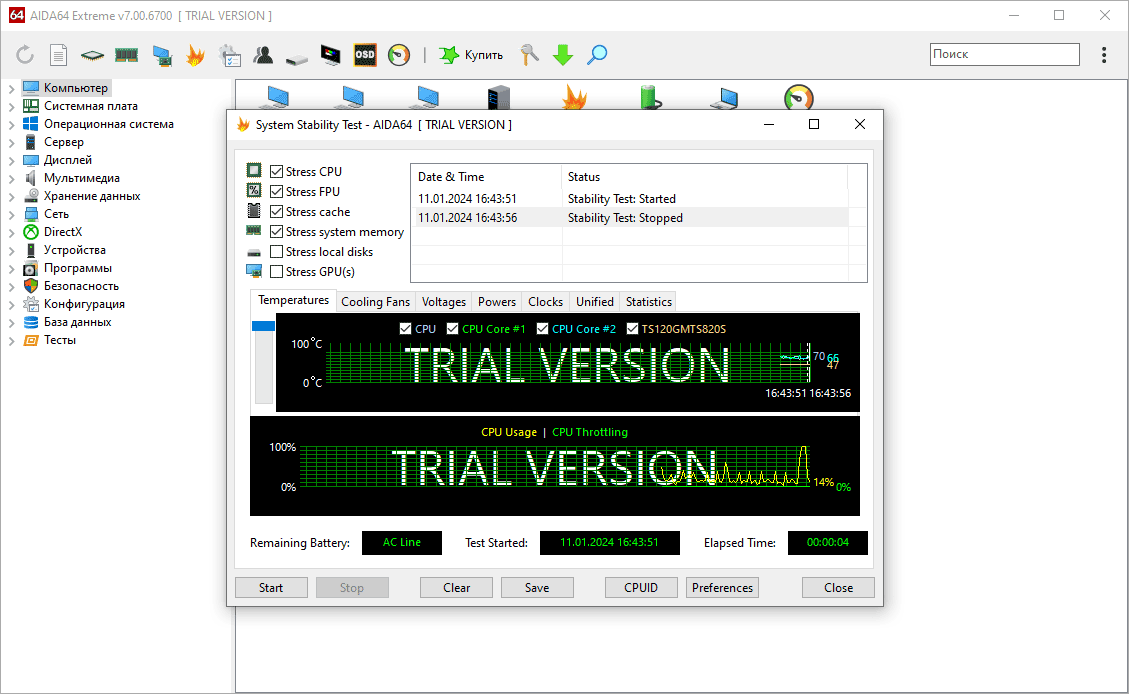Click the memory module toolbar icon
Screen dimensions: 1129x694
click(127, 55)
